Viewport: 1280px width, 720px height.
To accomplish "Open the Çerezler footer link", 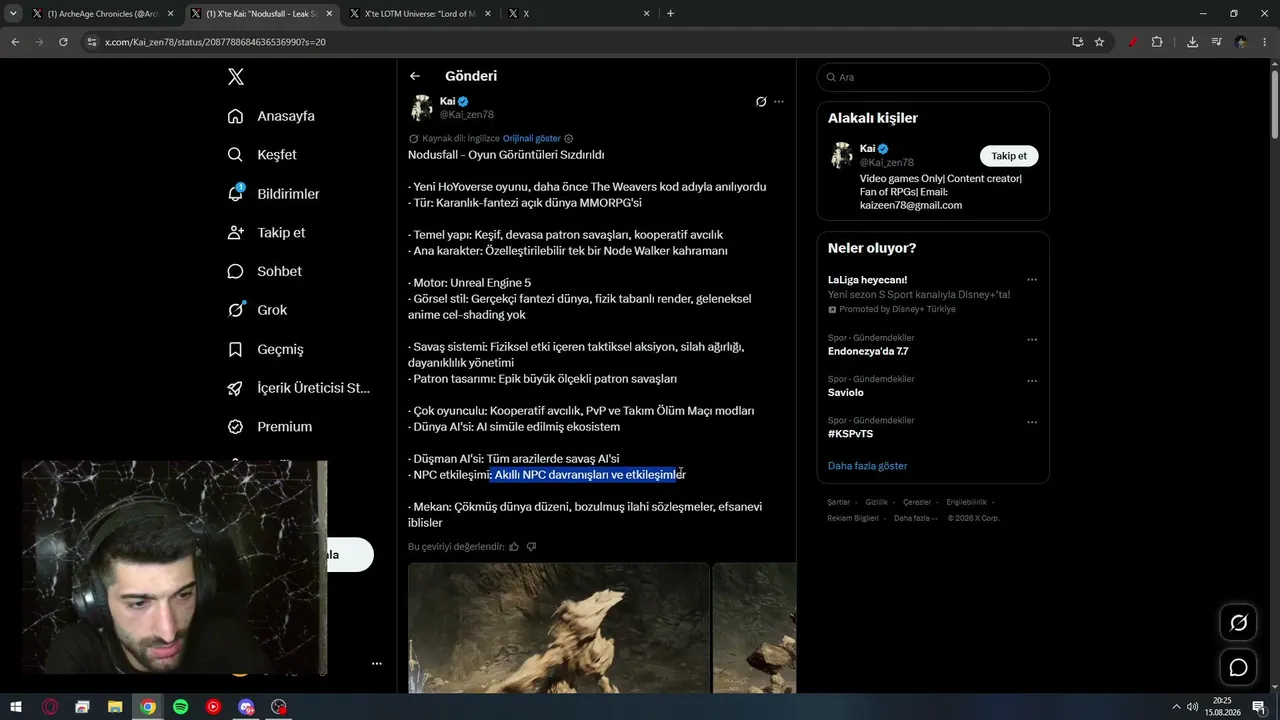I will (x=917, y=502).
